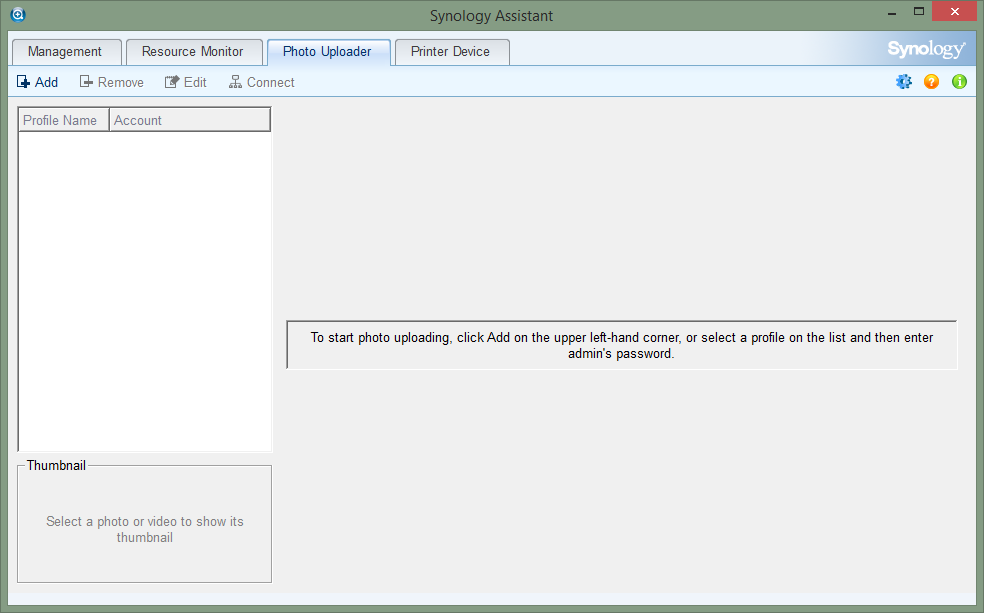Minimize the Synology Assistant window
The image size is (984, 613).
coord(892,12)
